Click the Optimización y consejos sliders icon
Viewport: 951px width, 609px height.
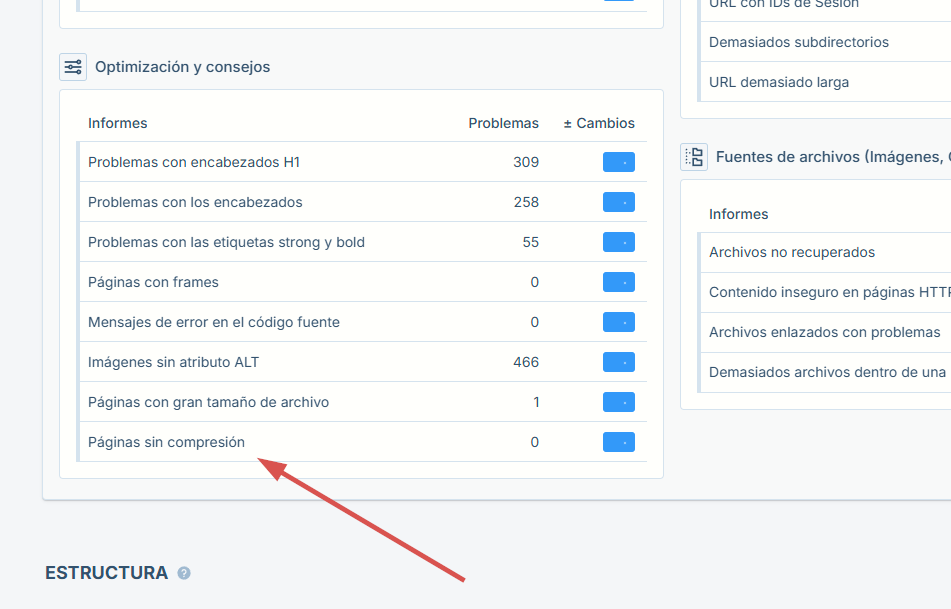click(72, 66)
